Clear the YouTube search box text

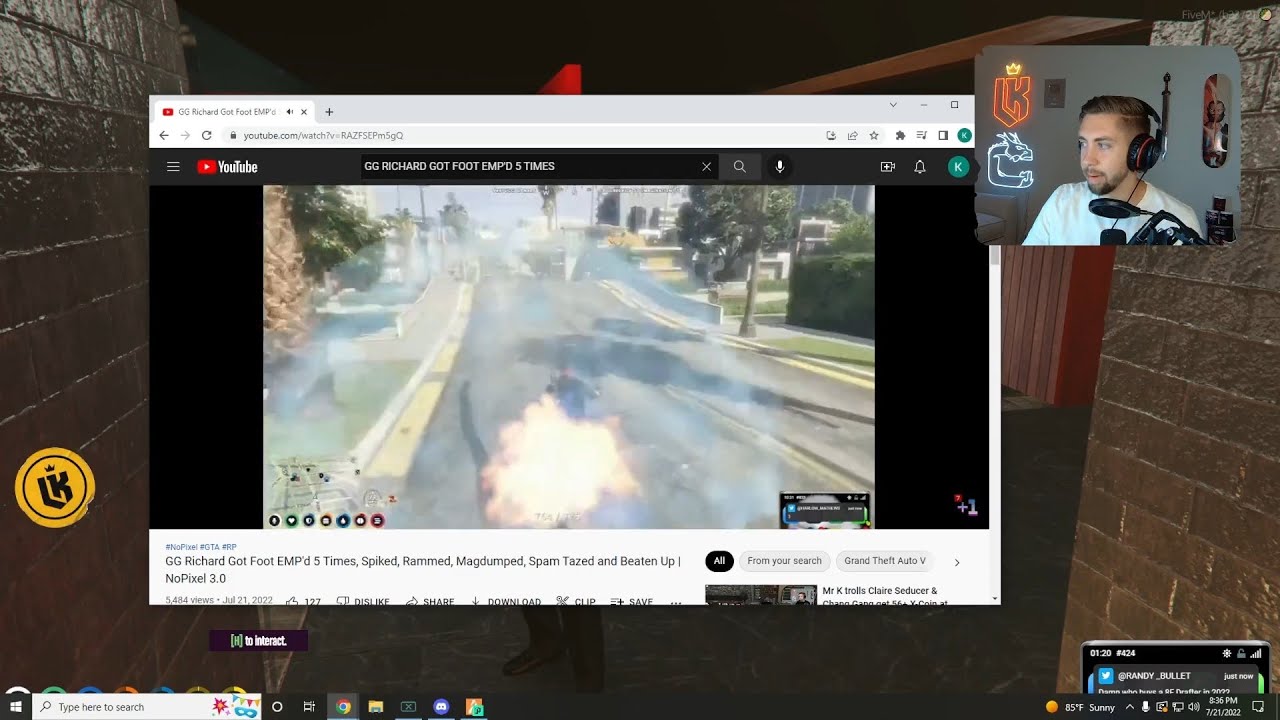(x=706, y=167)
